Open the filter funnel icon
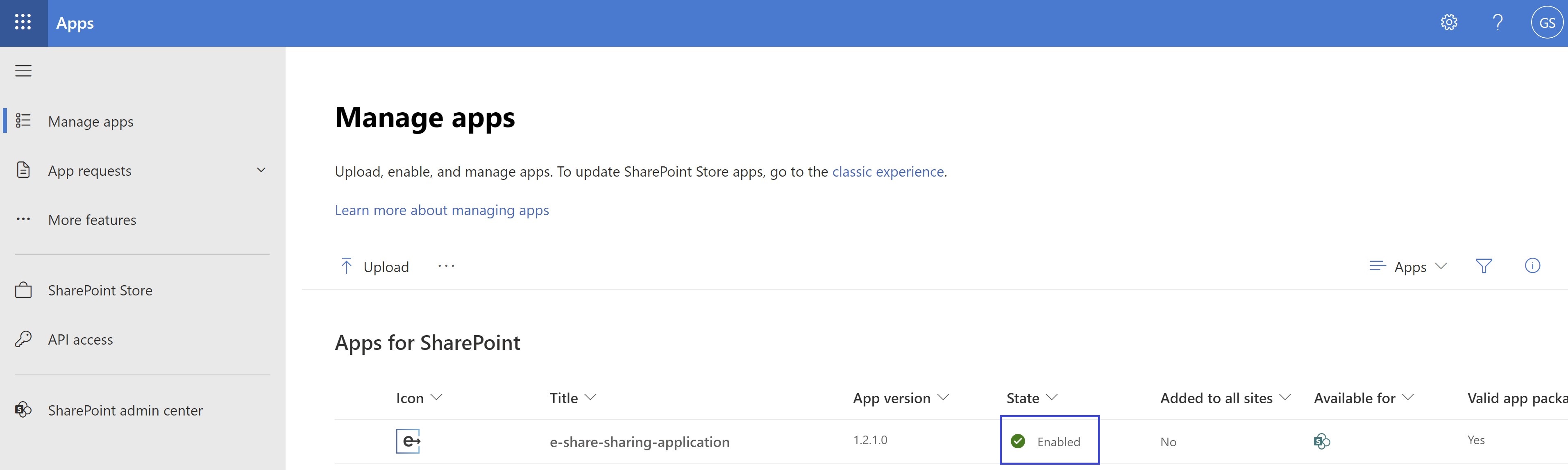The width and height of the screenshot is (1568, 470). [x=1483, y=266]
